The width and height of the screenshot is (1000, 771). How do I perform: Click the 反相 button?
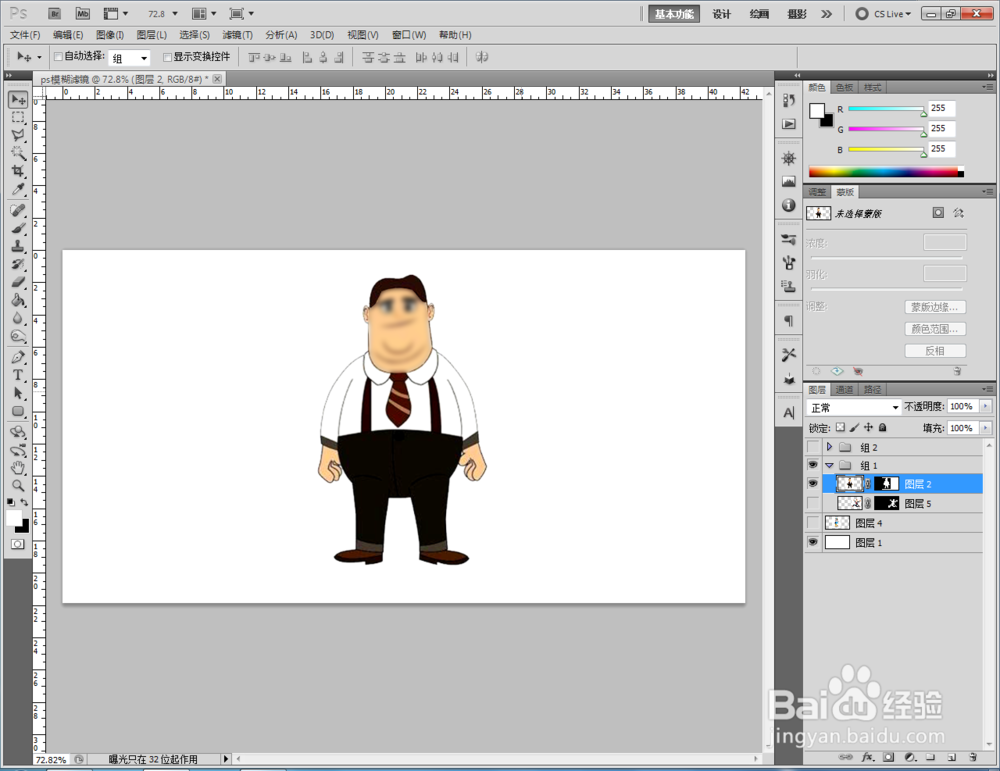pos(935,350)
